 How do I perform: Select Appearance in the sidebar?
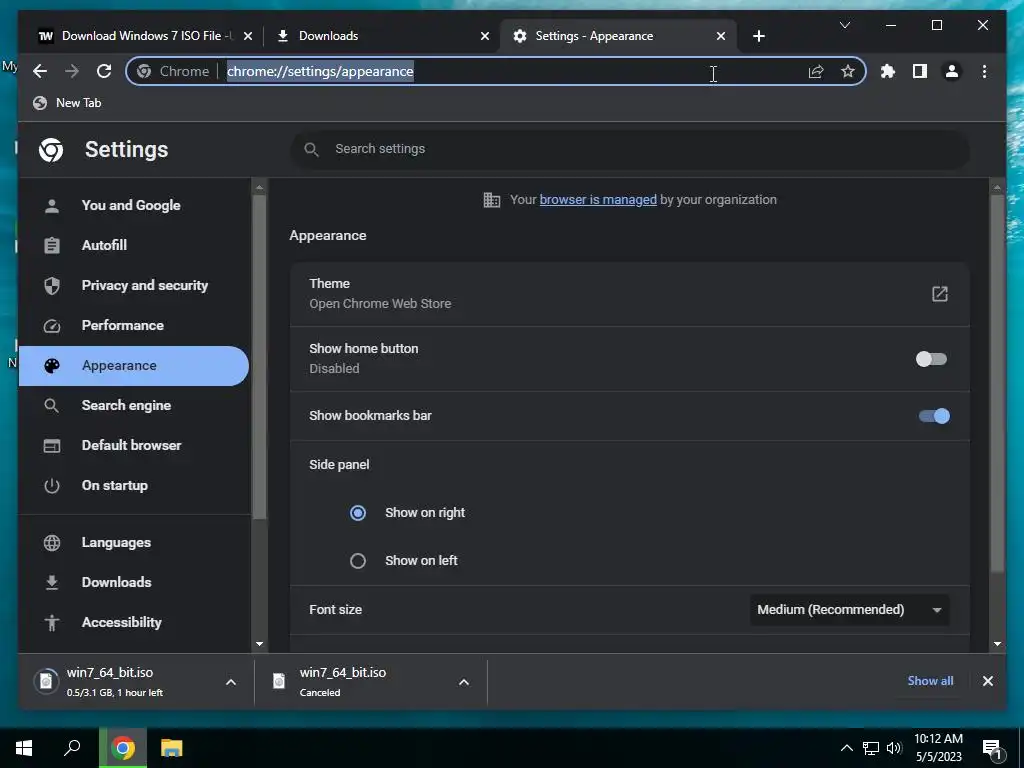[134, 366]
